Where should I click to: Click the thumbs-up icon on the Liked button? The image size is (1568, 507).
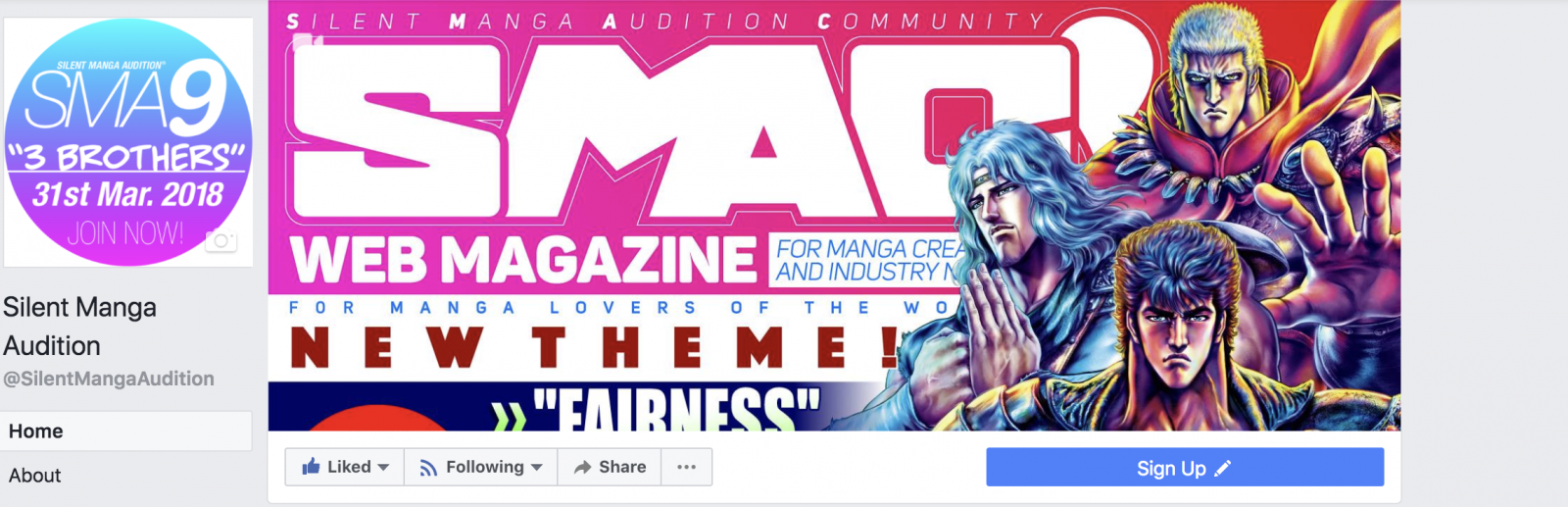pyautogui.click(x=311, y=467)
